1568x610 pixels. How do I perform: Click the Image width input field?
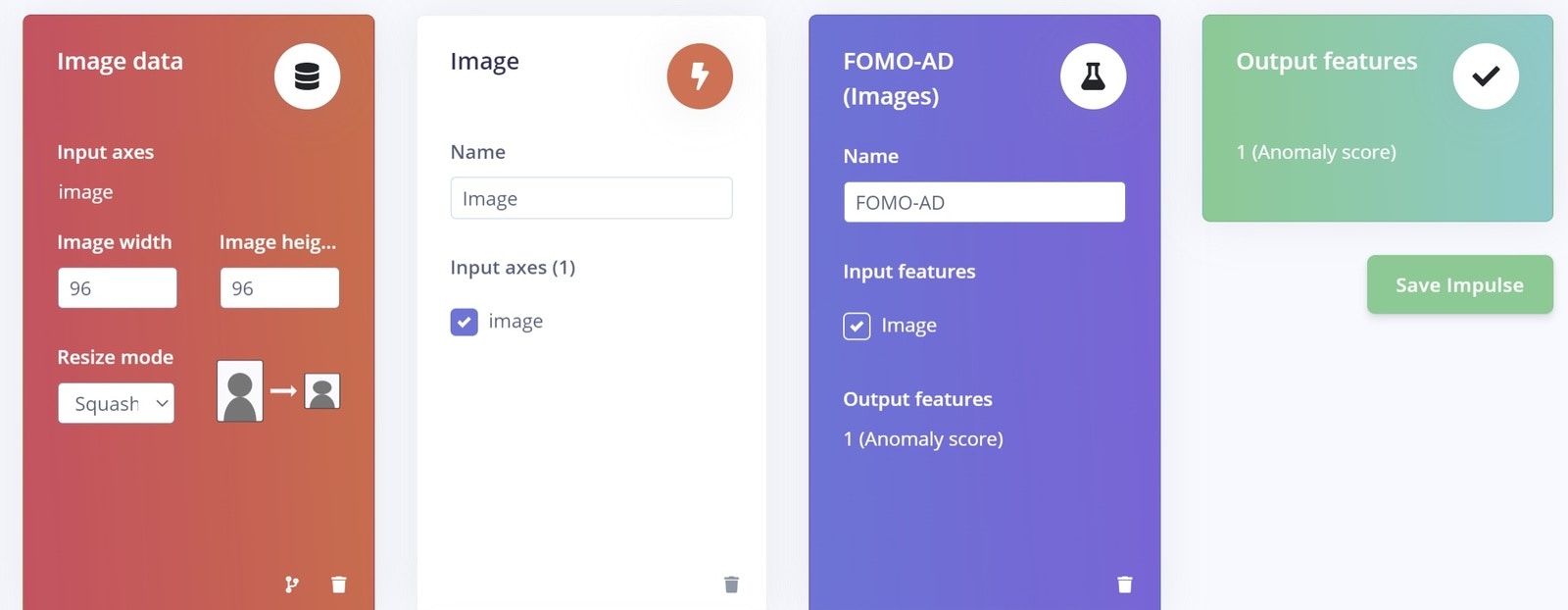tap(118, 288)
